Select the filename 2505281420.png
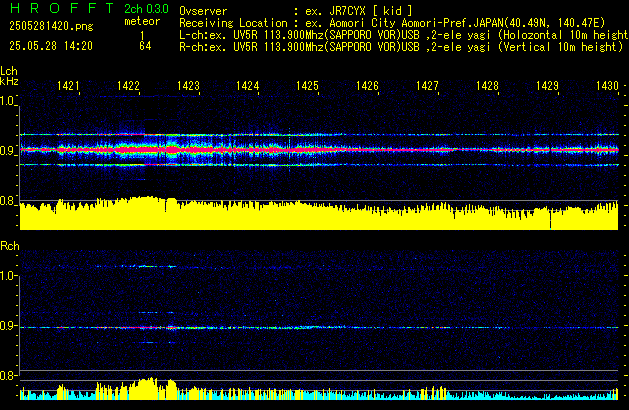 click(51, 26)
